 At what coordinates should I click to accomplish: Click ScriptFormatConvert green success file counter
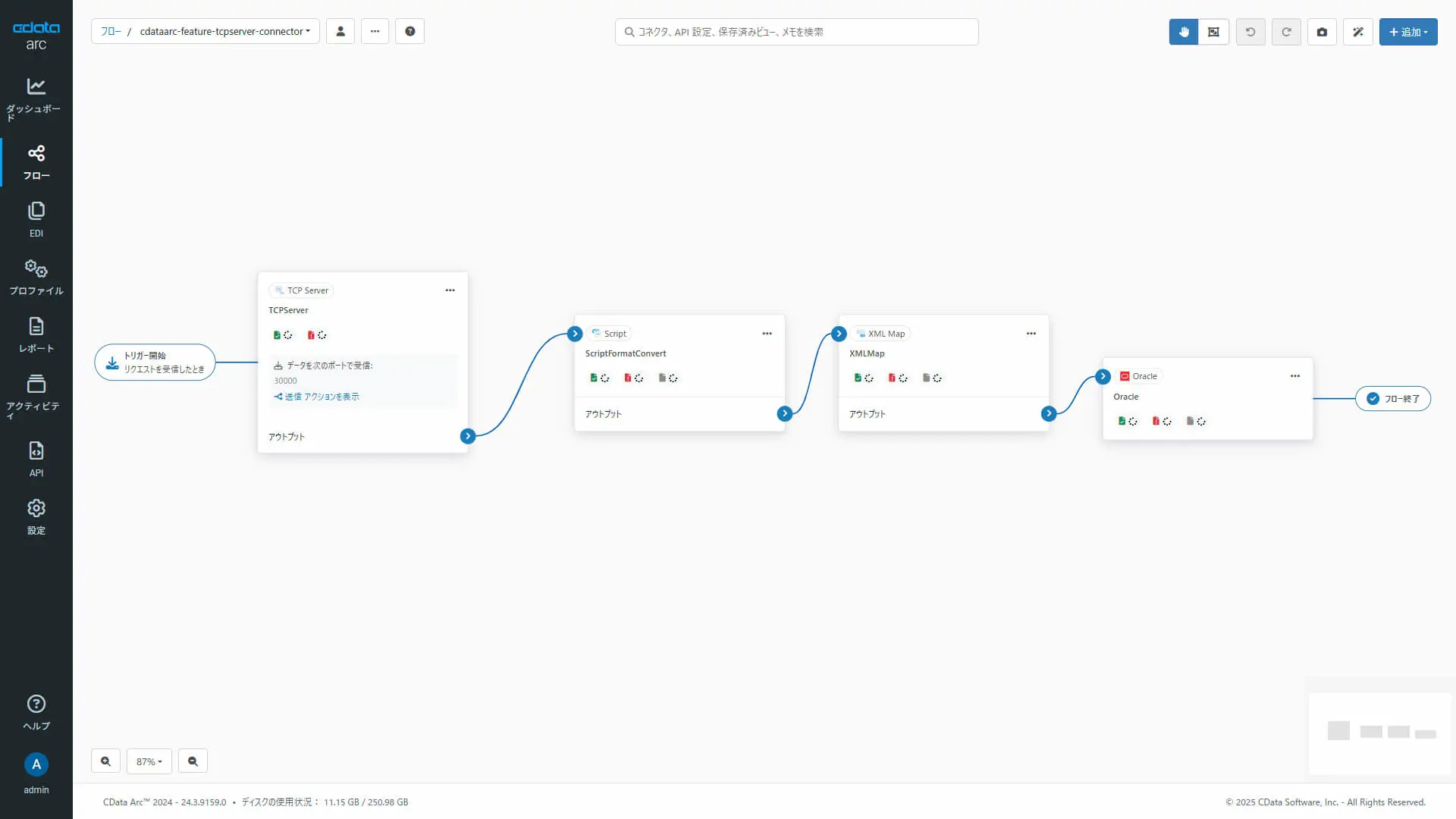(599, 378)
